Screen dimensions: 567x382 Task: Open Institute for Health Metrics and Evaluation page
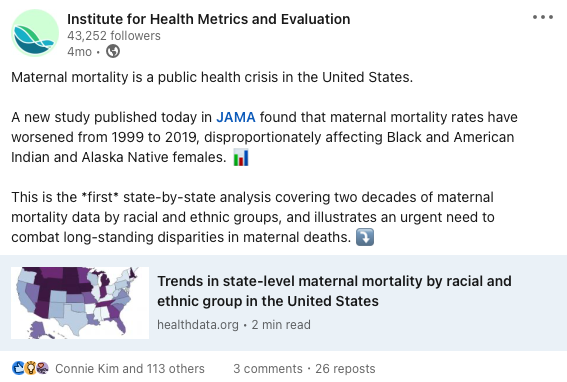[209, 19]
